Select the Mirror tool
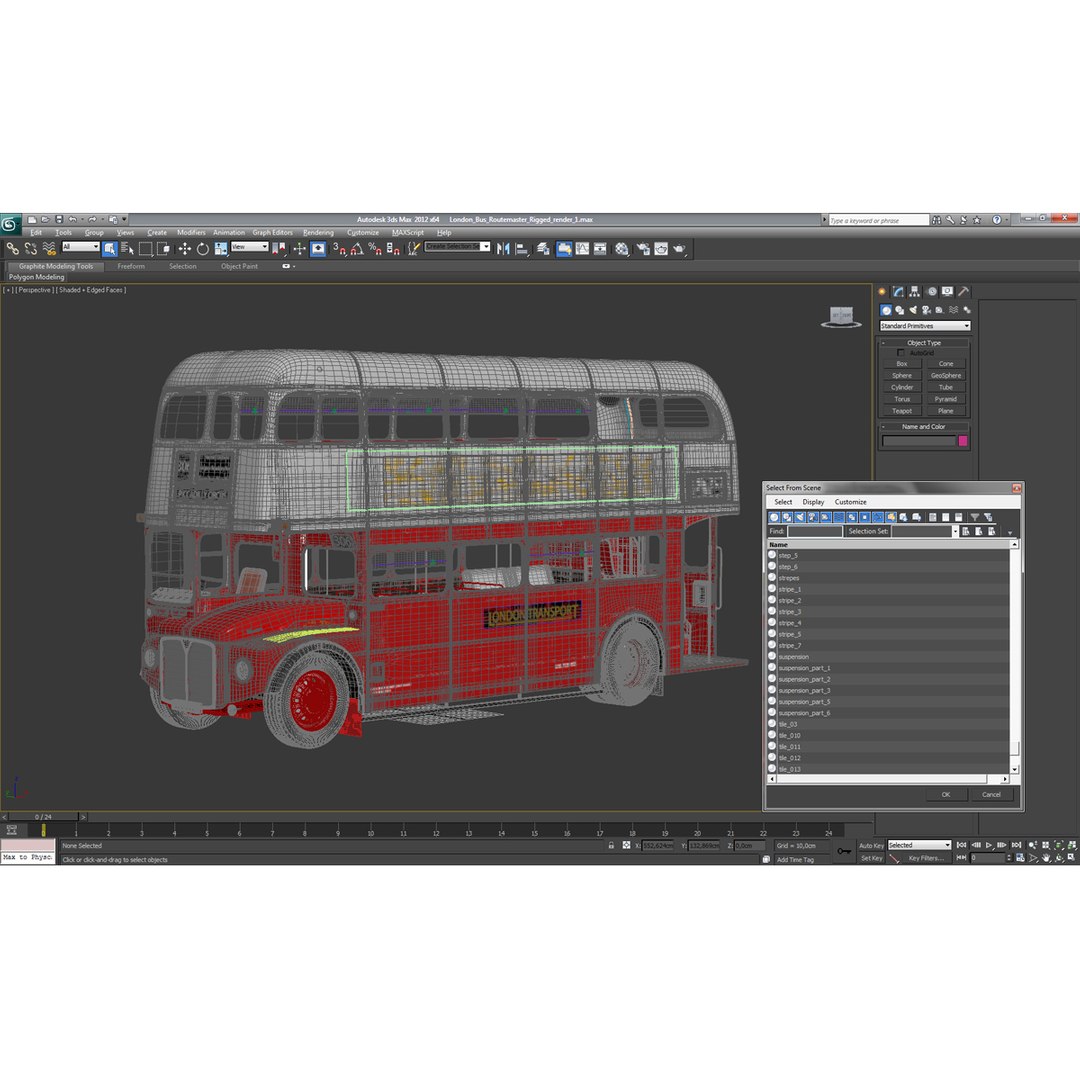Viewport: 1080px width, 1080px height. [x=503, y=249]
